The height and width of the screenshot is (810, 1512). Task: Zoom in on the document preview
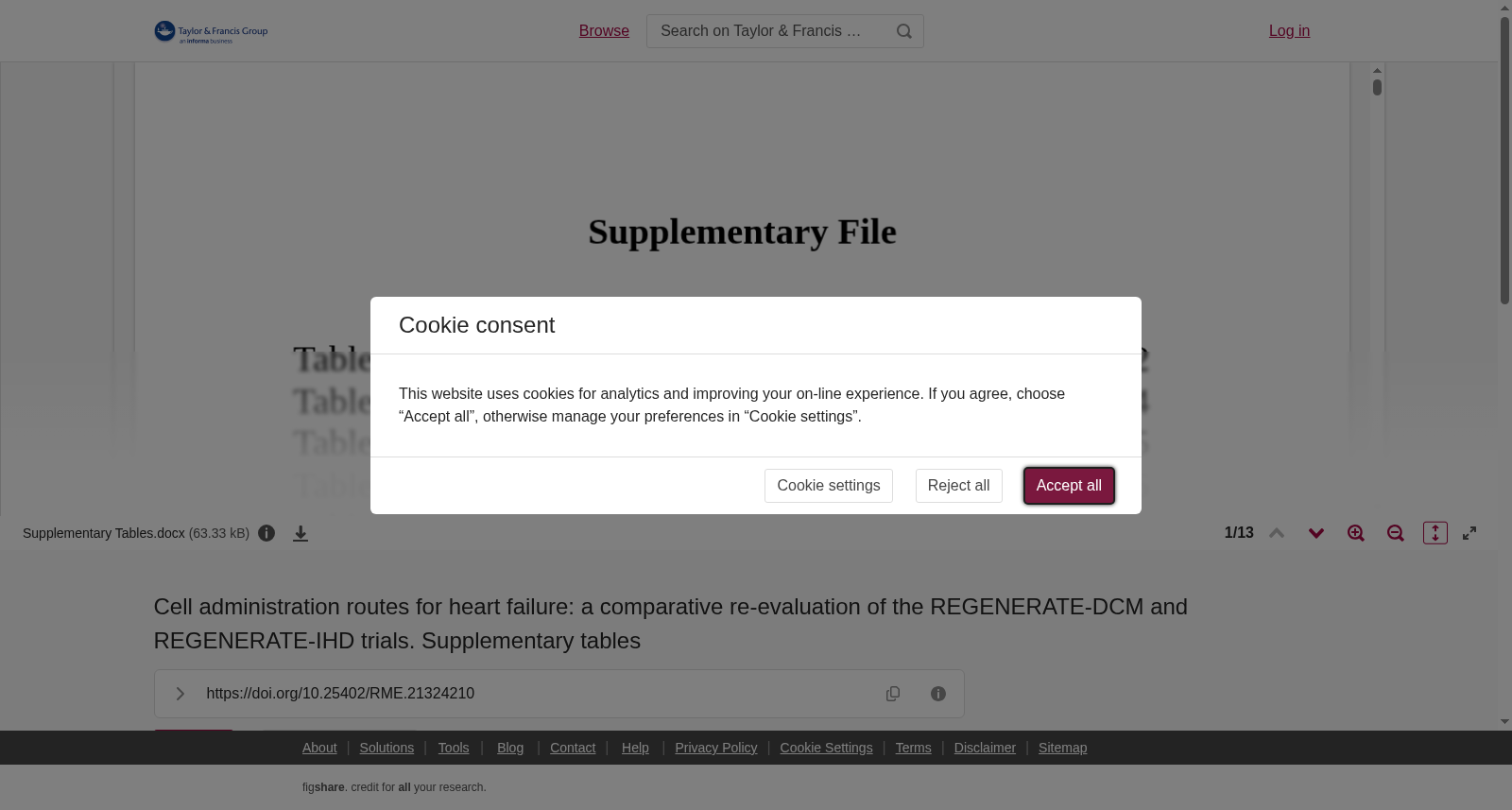[x=1355, y=533]
